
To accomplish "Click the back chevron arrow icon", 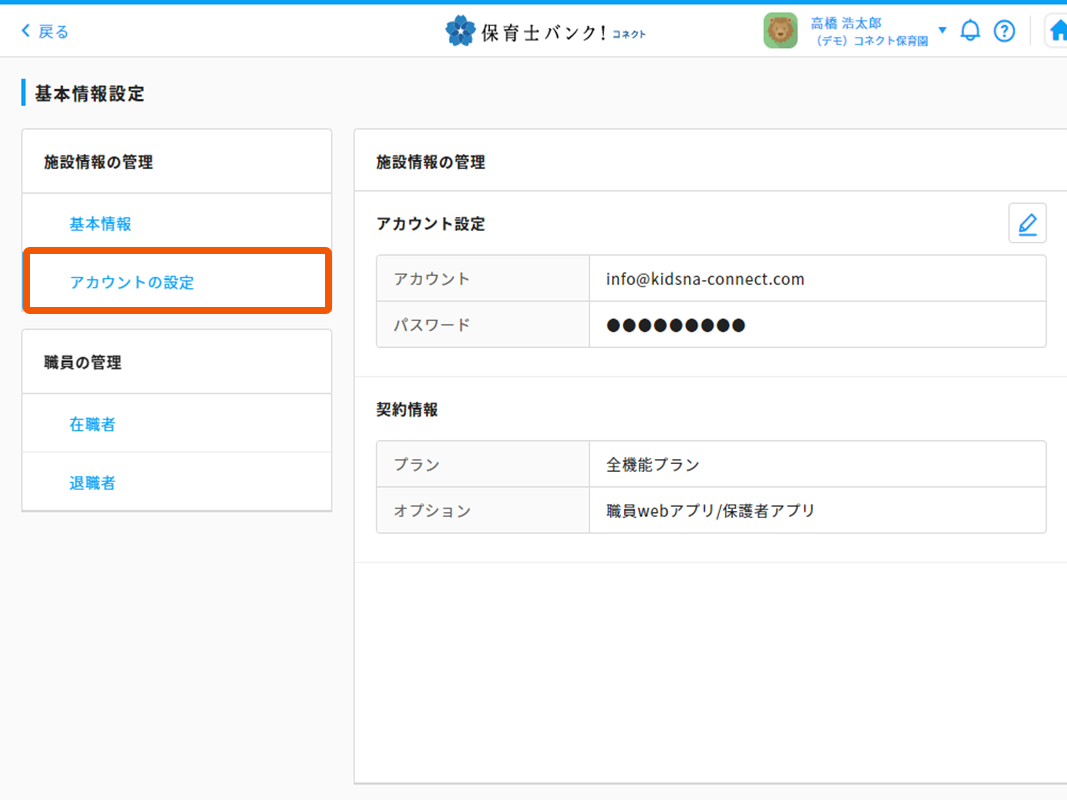I will [26, 31].
